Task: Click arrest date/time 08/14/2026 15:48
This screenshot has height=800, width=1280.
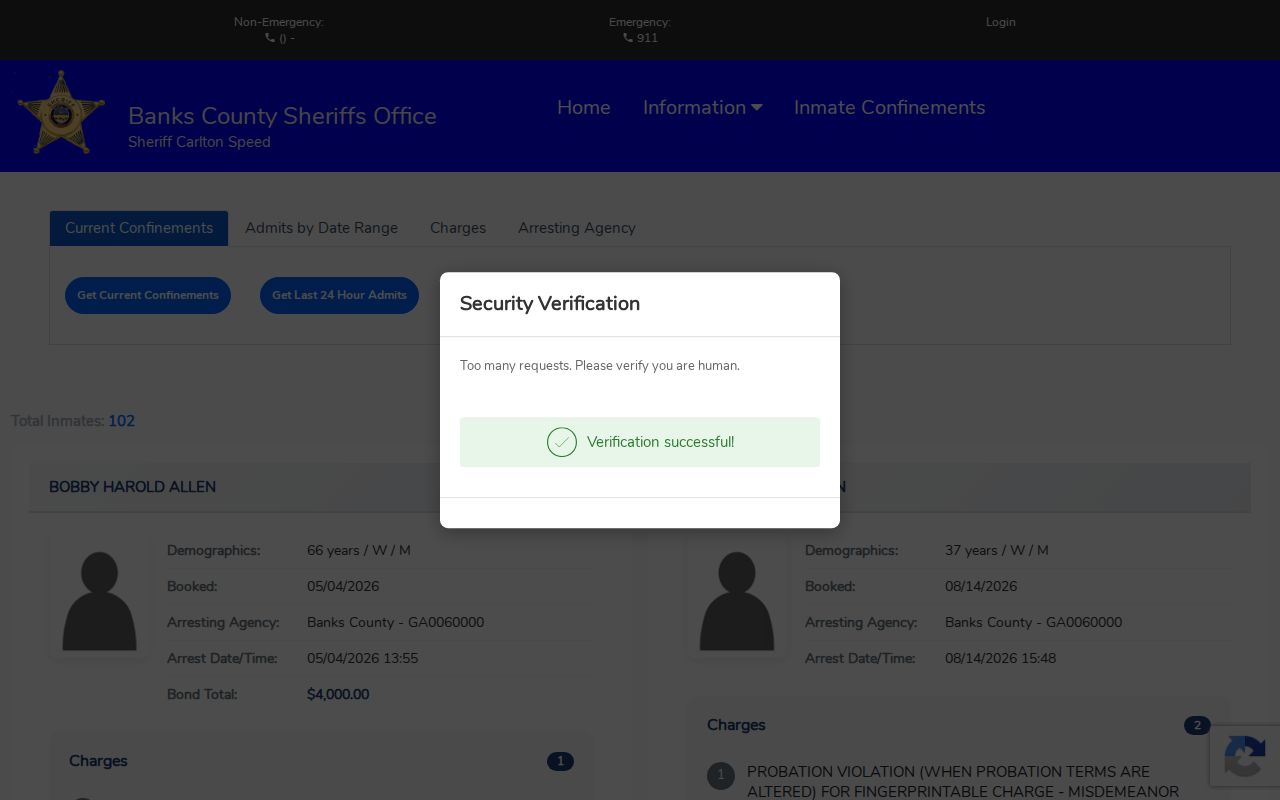Action: (x=1001, y=658)
